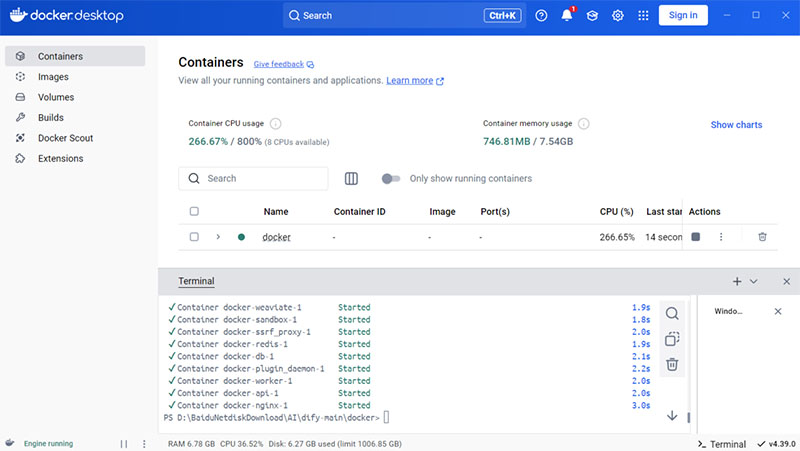
Task: Open the Containers sidebar section
Action: 75,56
